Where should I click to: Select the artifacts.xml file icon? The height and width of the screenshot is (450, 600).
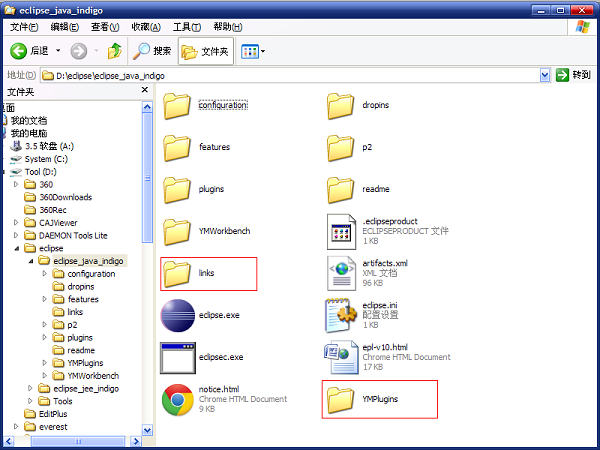[341, 274]
